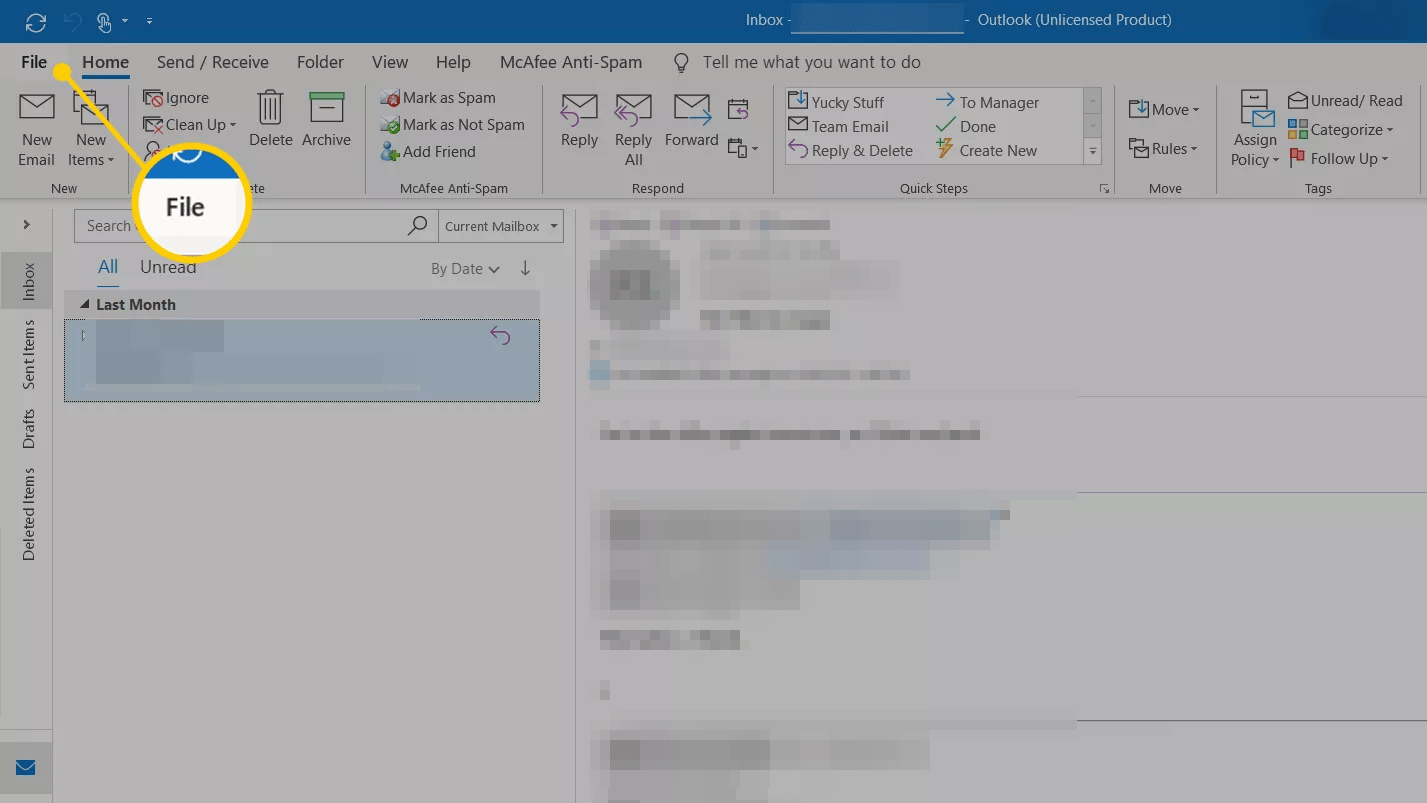Viewport: 1427px width, 803px height.
Task: Collapse the Last Month group
Action: (86, 305)
